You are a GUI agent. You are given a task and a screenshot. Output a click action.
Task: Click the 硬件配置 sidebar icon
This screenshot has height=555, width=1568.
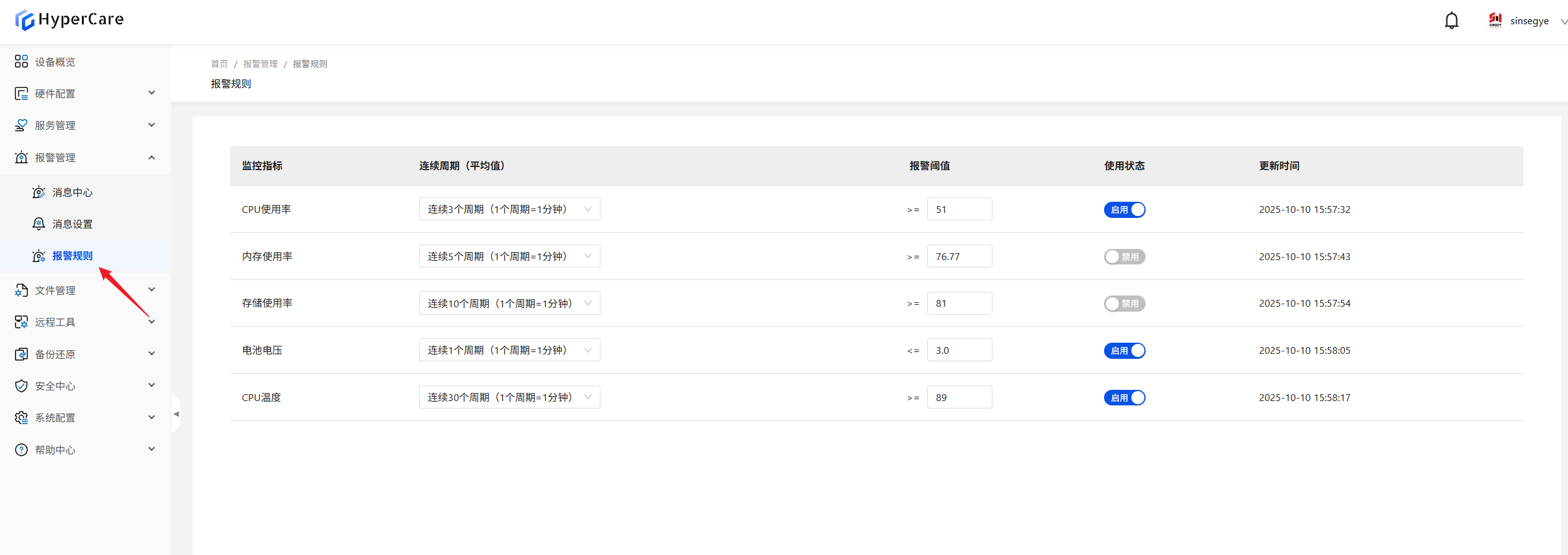pyautogui.click(x=21, y=94)
